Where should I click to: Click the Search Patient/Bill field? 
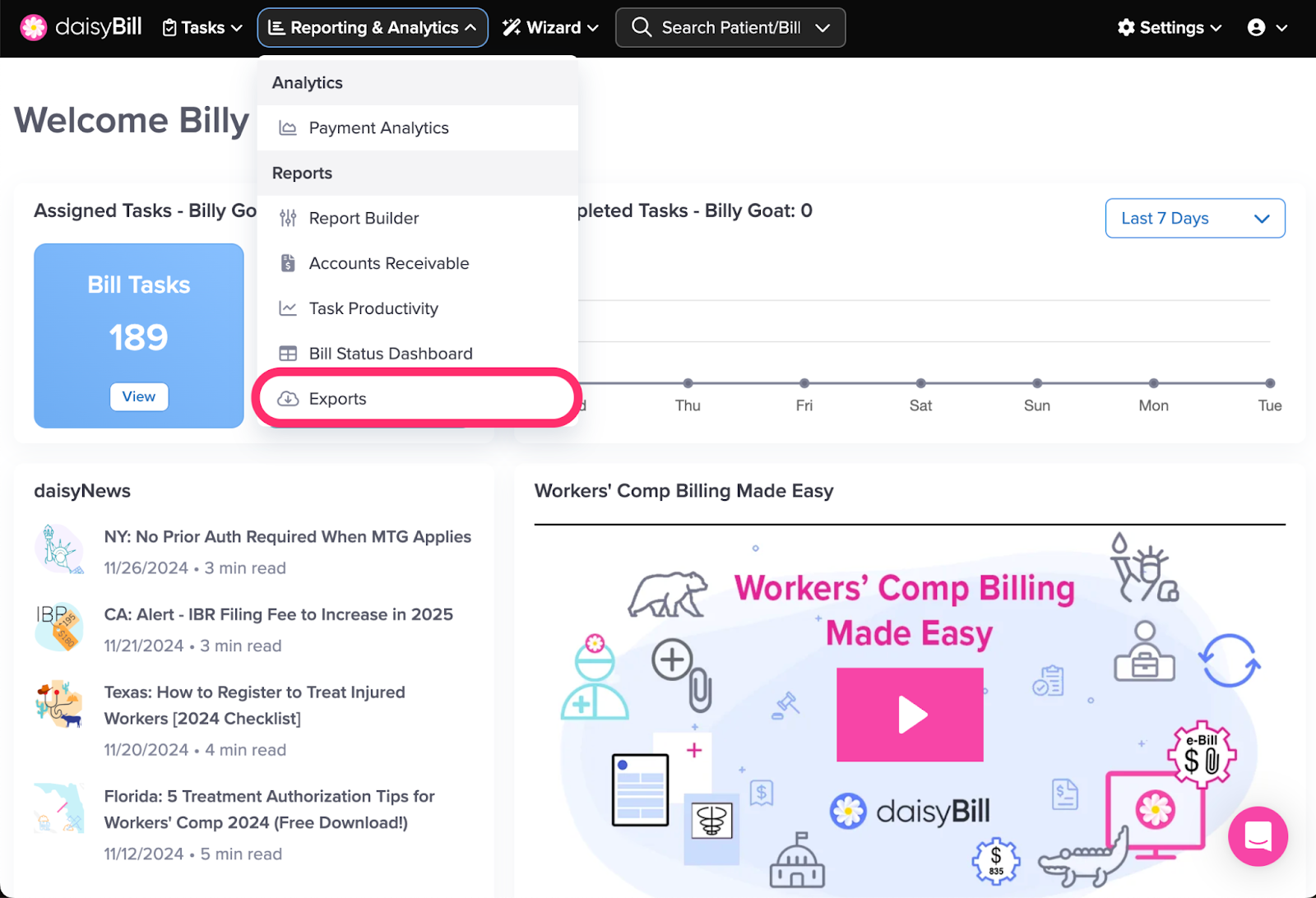[730, 28]
